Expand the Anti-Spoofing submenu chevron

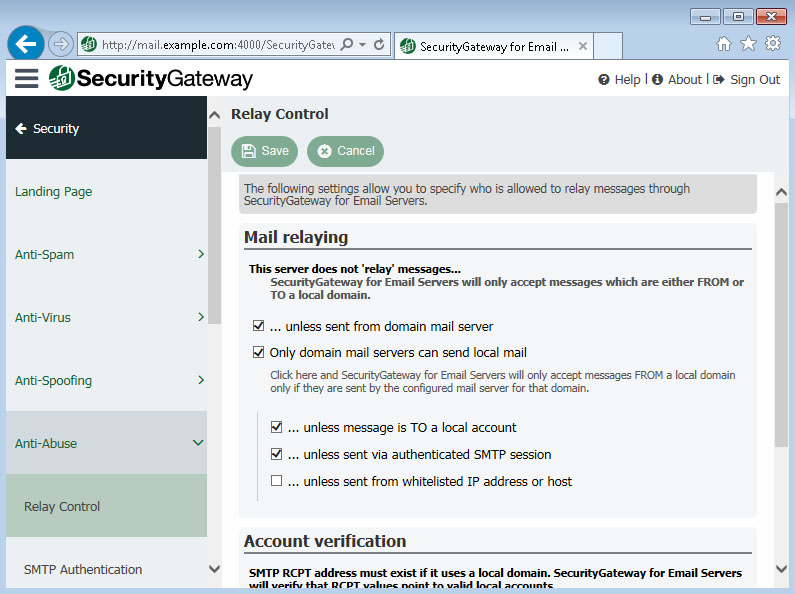point(201,380)
